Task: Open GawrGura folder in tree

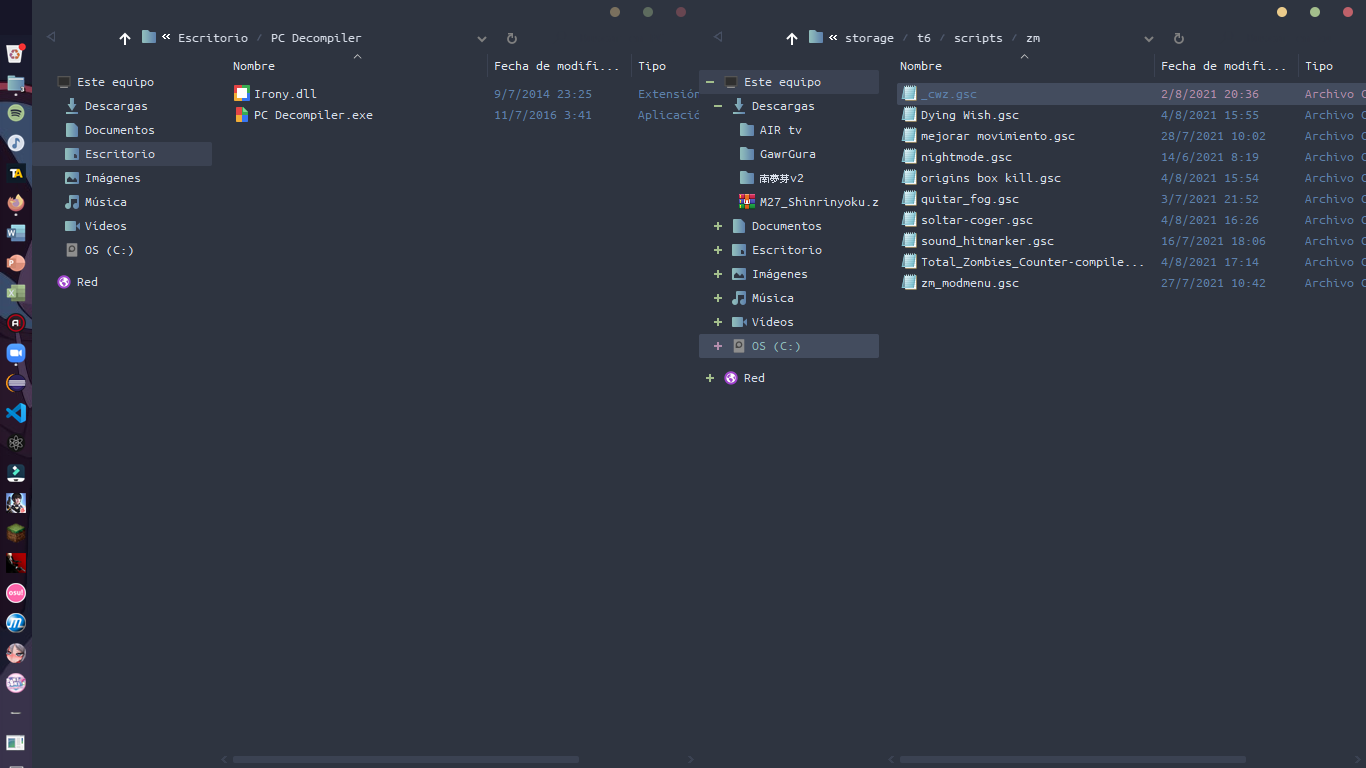Action: pos(787,154)
